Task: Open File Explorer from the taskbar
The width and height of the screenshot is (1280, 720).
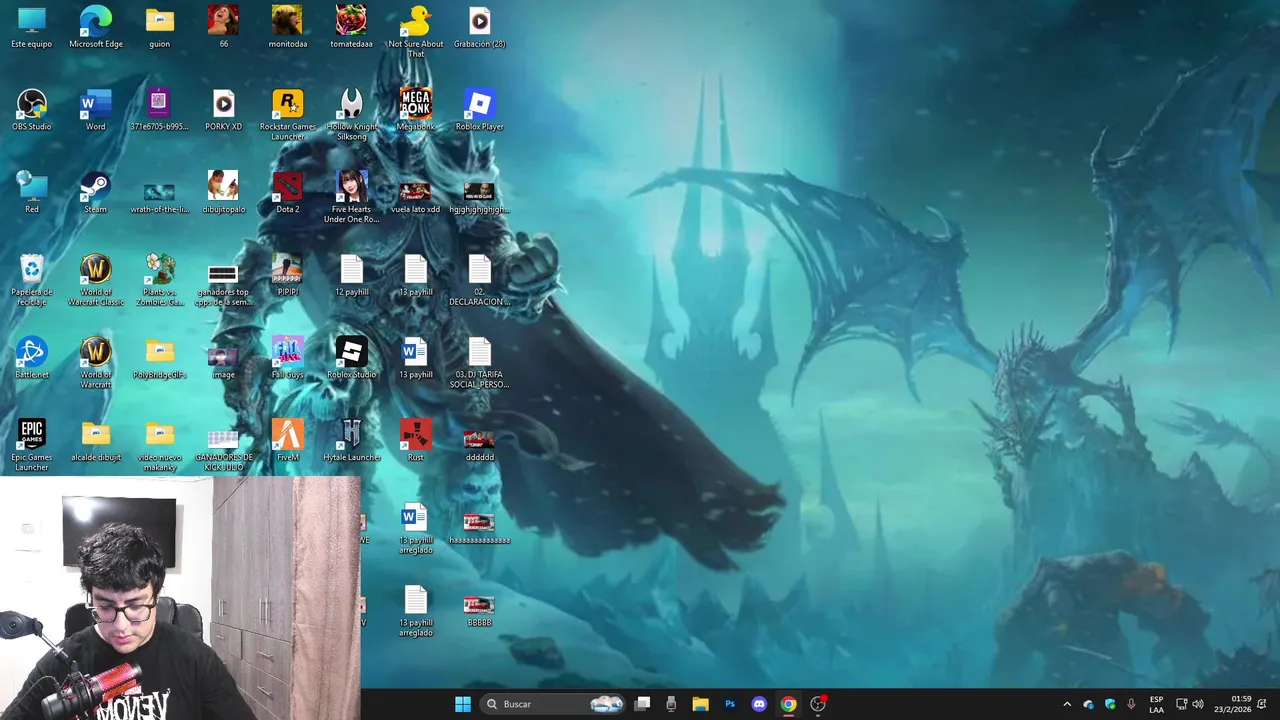Action: (700, 704)
